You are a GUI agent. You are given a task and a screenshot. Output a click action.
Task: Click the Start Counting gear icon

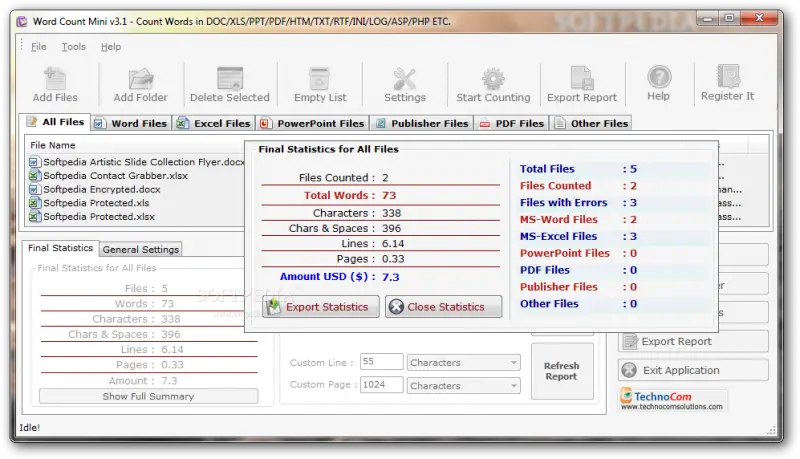coord(493,79)
